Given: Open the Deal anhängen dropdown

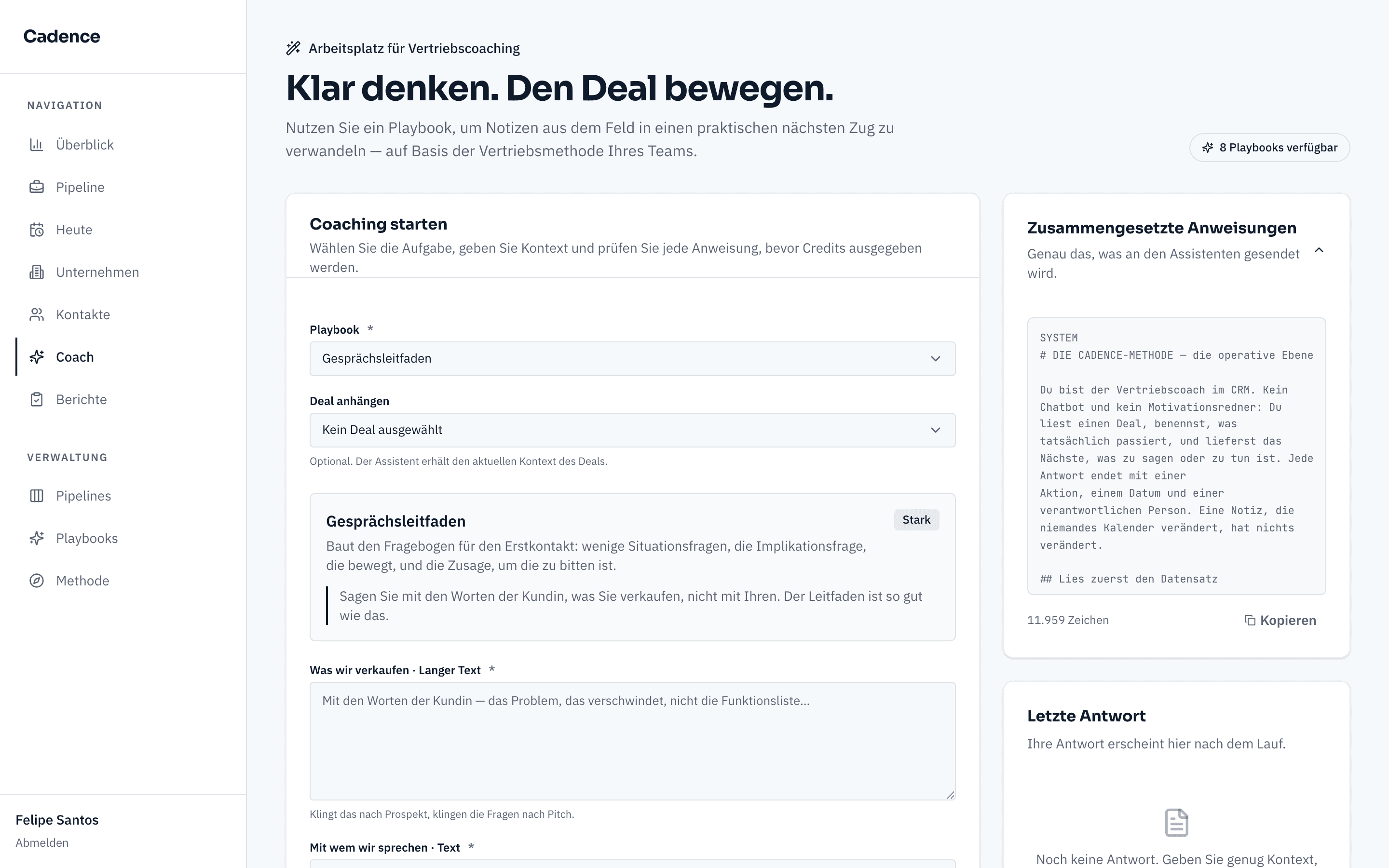Looking at the screenshot, I should coord(632,430).
